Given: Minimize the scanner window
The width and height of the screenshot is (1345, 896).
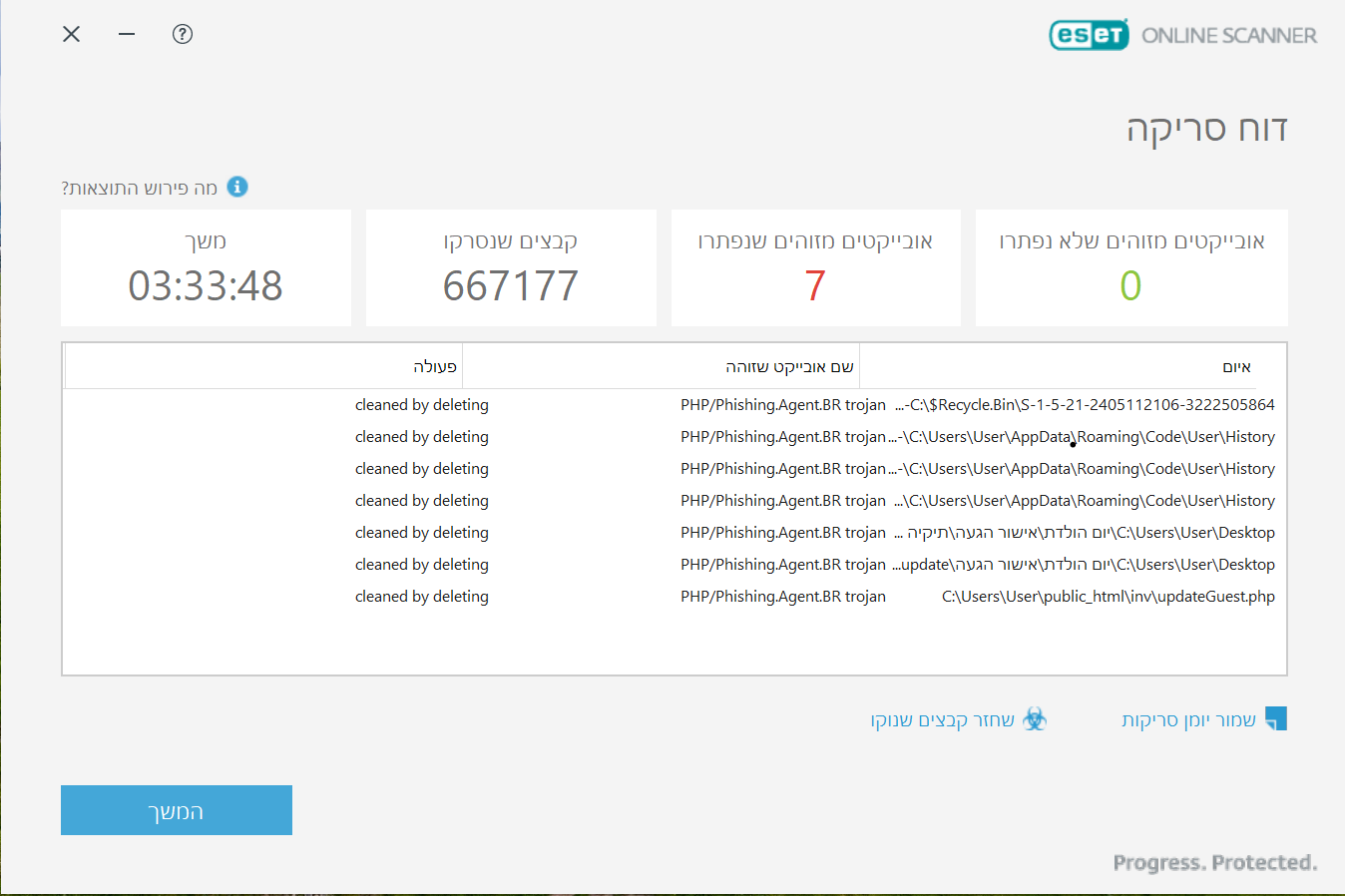Looking at the screenshot, I should tap(127, 34).
